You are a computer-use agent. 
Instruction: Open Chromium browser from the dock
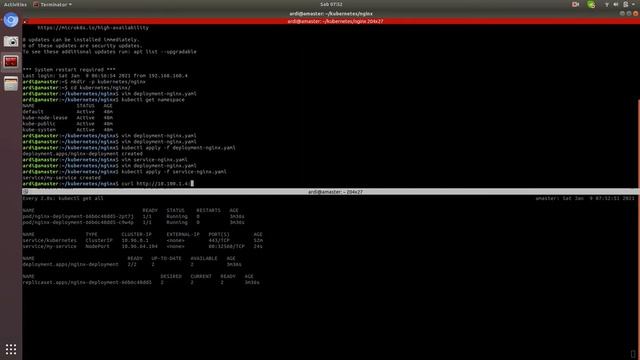pos(11,20)
